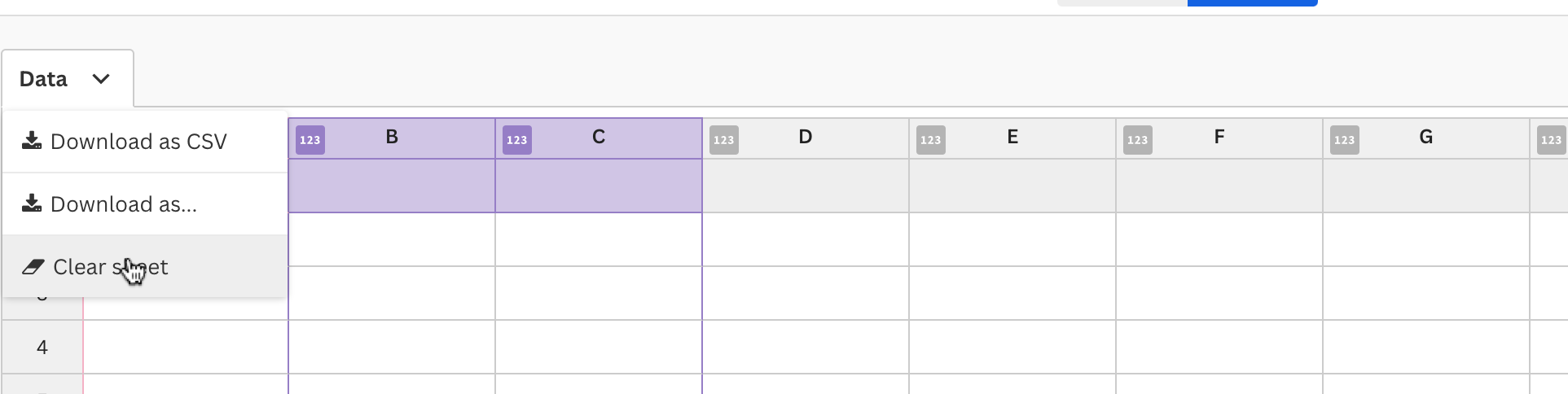This screenshot has height=394, width=1568.
Task: Select the column F header
Action: click(x=1219, y=138)
